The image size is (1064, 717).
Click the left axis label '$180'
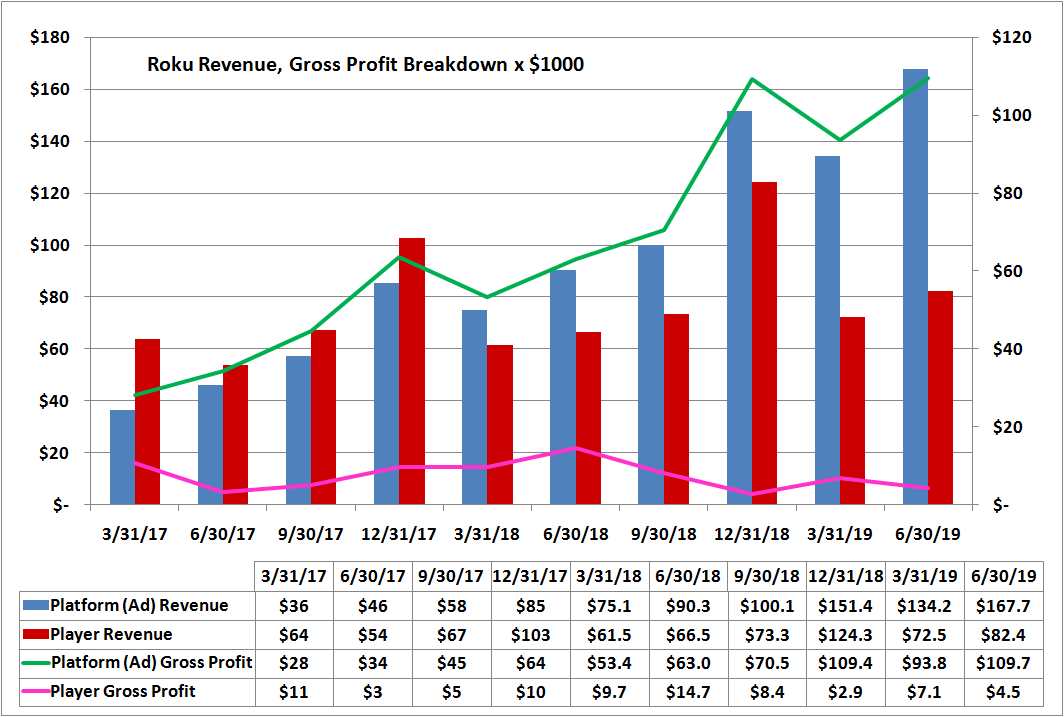tap(50, 38)
